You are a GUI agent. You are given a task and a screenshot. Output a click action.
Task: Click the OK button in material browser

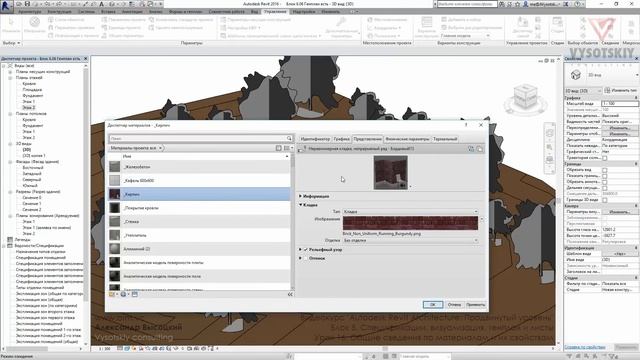(x=433, y=304)
